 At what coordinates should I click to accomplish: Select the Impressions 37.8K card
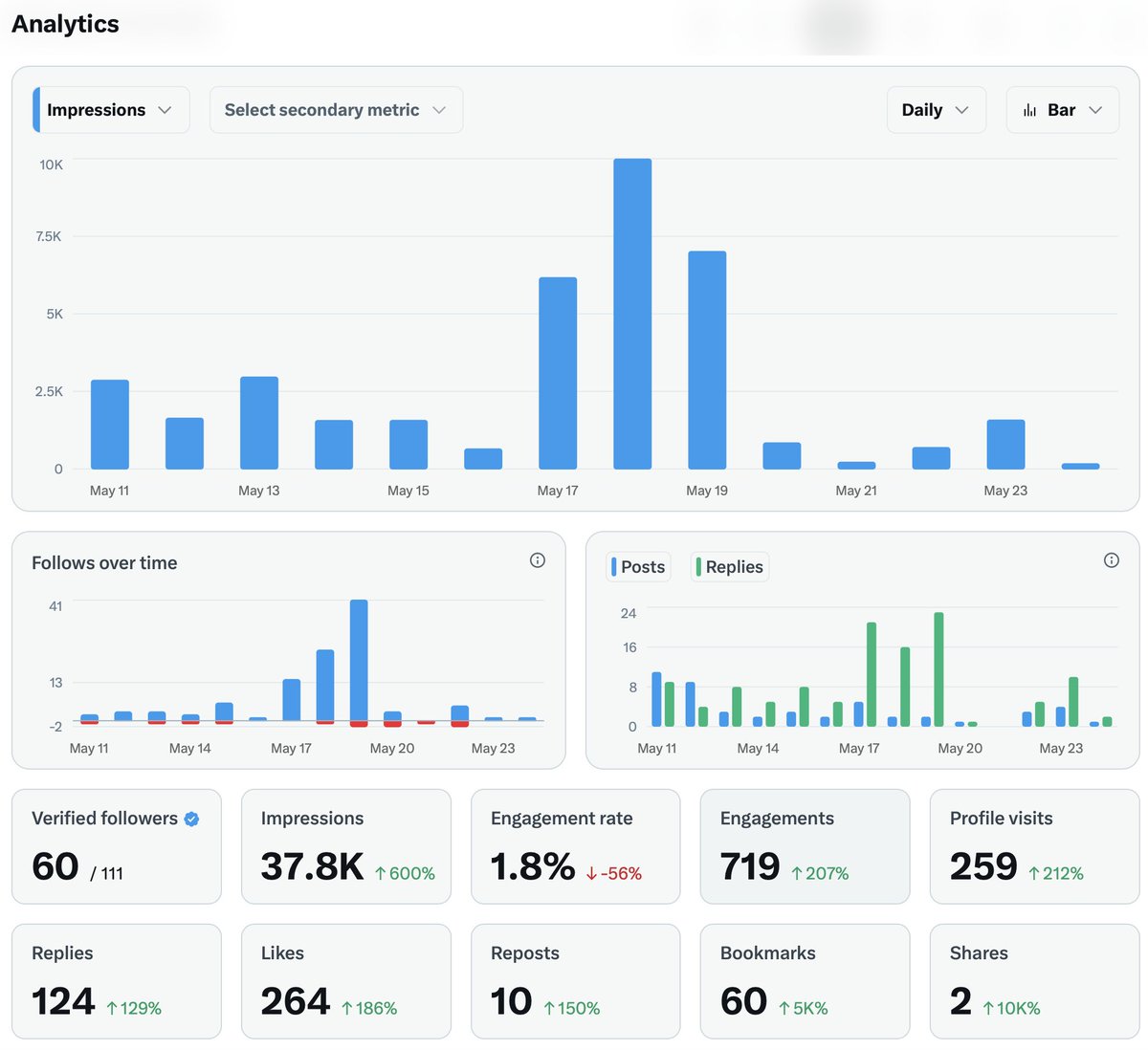pos(346,846)
